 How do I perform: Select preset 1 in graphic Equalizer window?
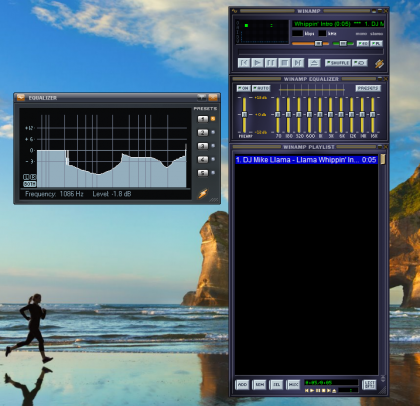(203, 119)
